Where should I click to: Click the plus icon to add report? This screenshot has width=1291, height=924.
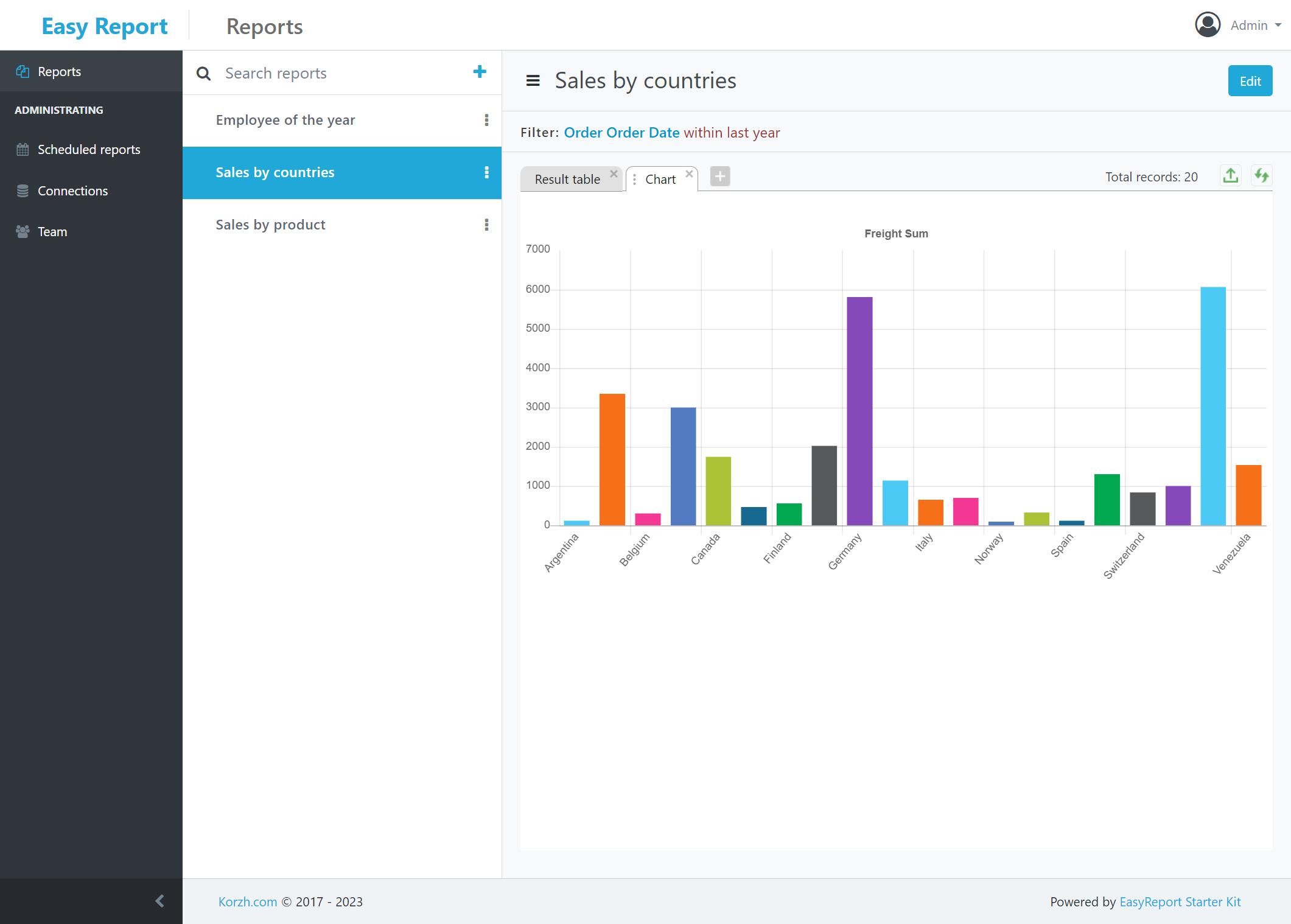480,72
